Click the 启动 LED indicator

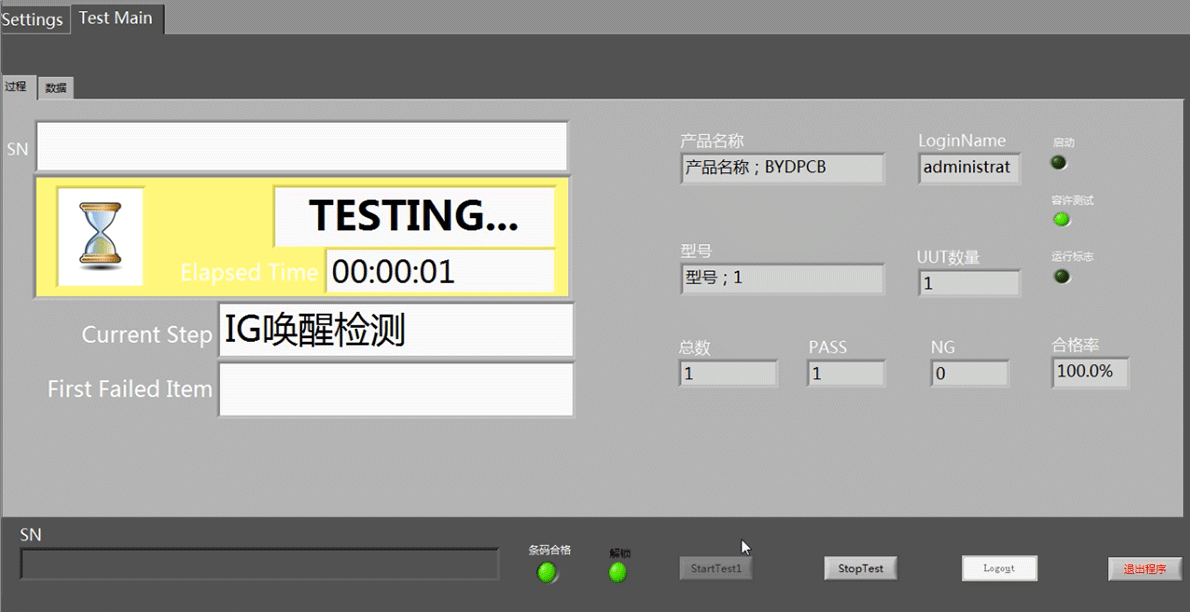1059,162
